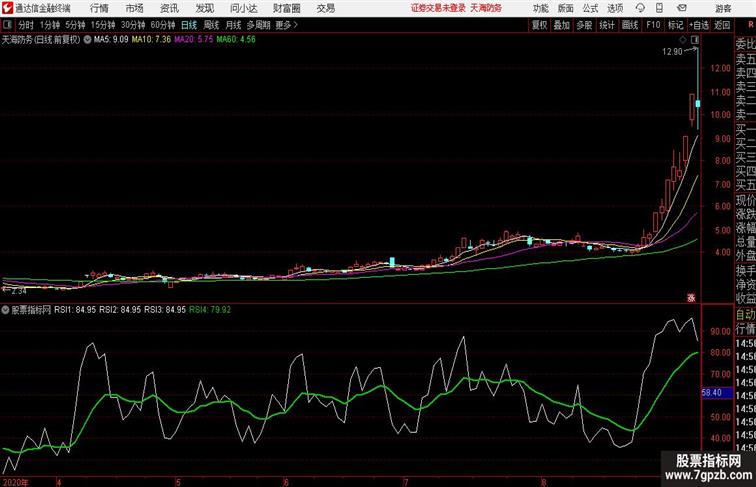Click the 多股 multi-stock toolbar button
The width and height of the screenshot is (756, 487).
pos(584,25)
